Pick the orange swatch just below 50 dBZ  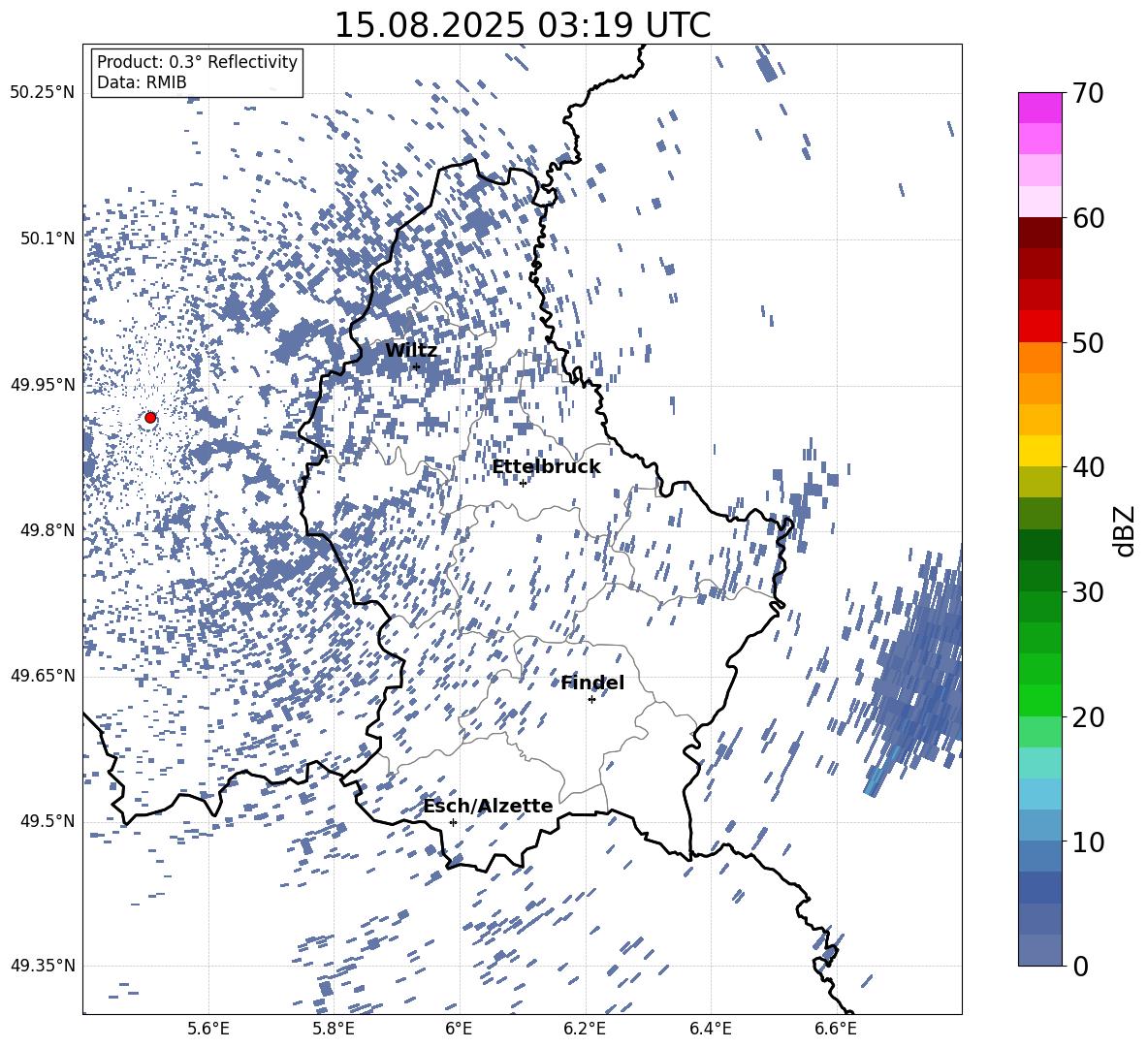(x=1039, y=358)
